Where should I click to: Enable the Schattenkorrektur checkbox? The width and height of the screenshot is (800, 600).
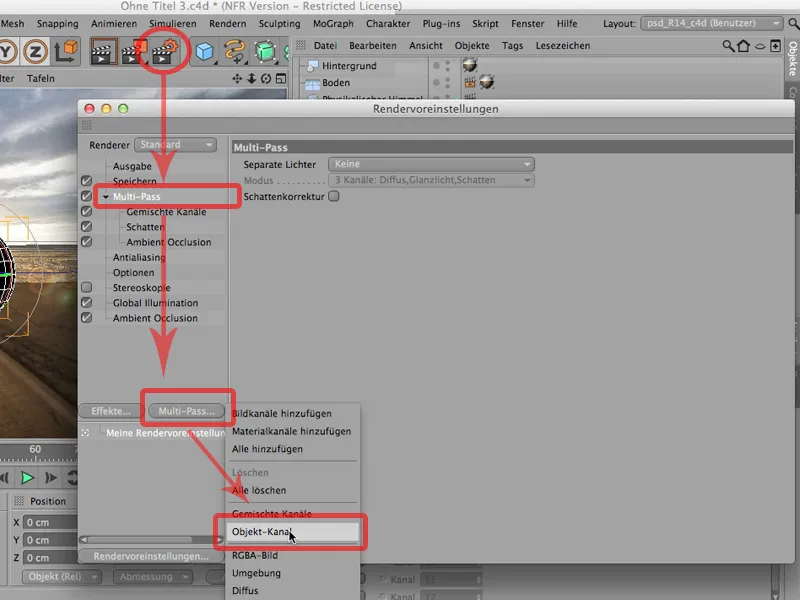[x=334, y=196]
